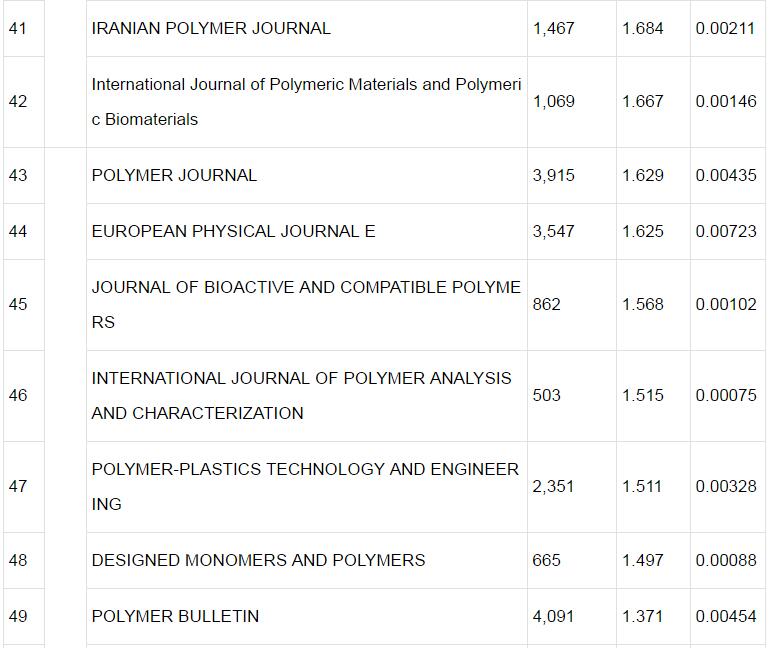
Task: Select International Journal of Polymer Analysis and Characterization
Action: (300, 395)
